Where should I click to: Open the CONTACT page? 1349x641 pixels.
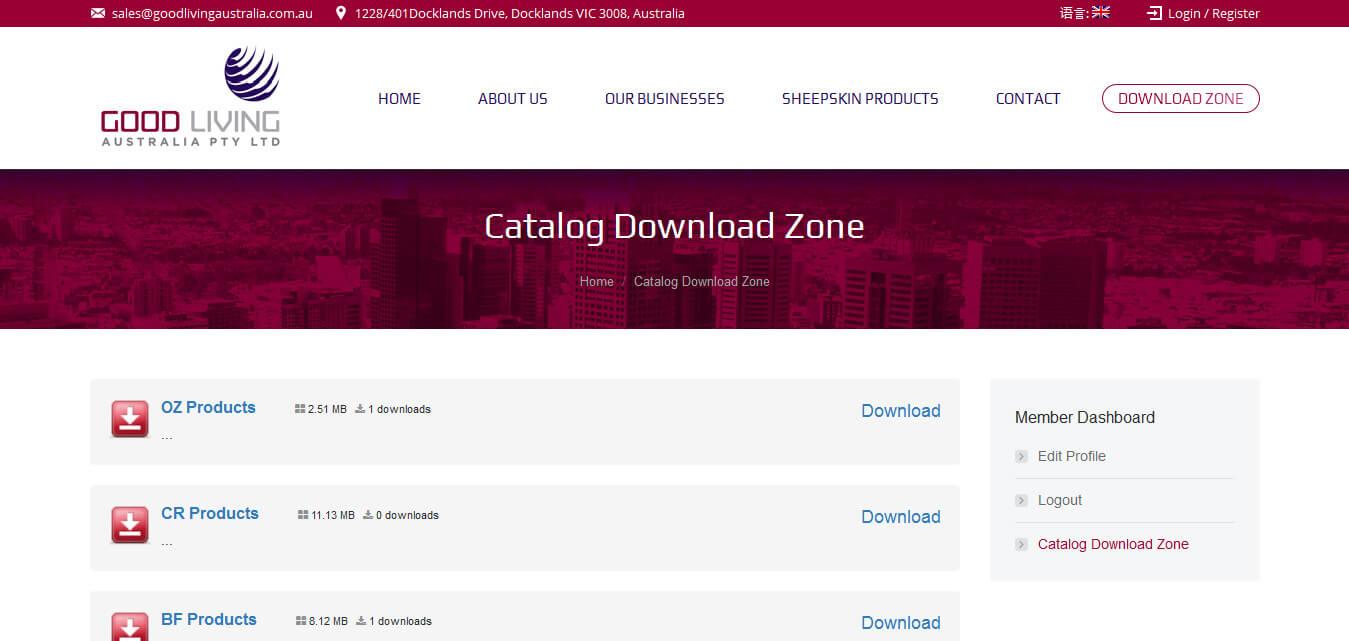(x=1027, y=98)
